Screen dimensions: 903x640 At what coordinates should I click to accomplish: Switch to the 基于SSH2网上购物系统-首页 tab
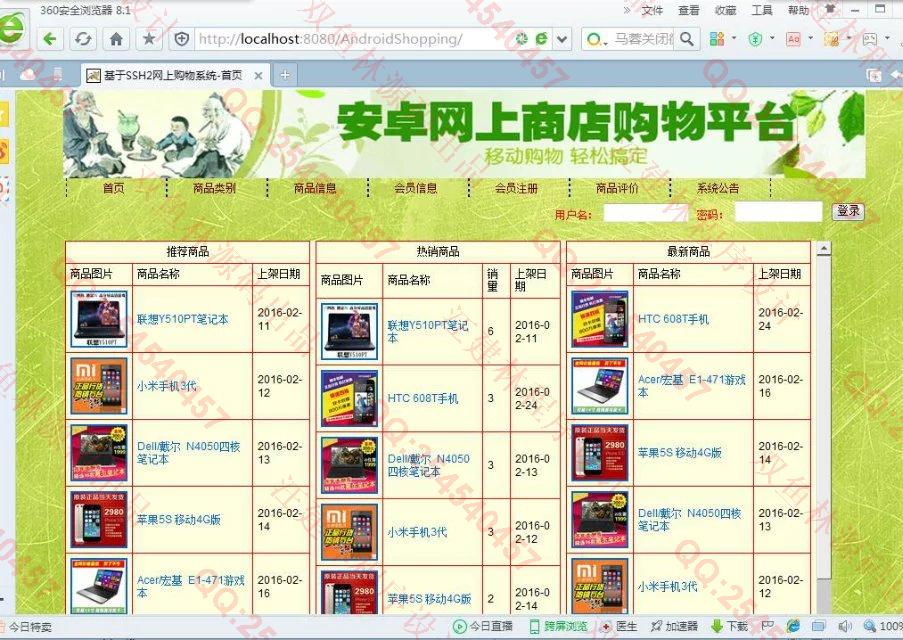tap(173, 75)
